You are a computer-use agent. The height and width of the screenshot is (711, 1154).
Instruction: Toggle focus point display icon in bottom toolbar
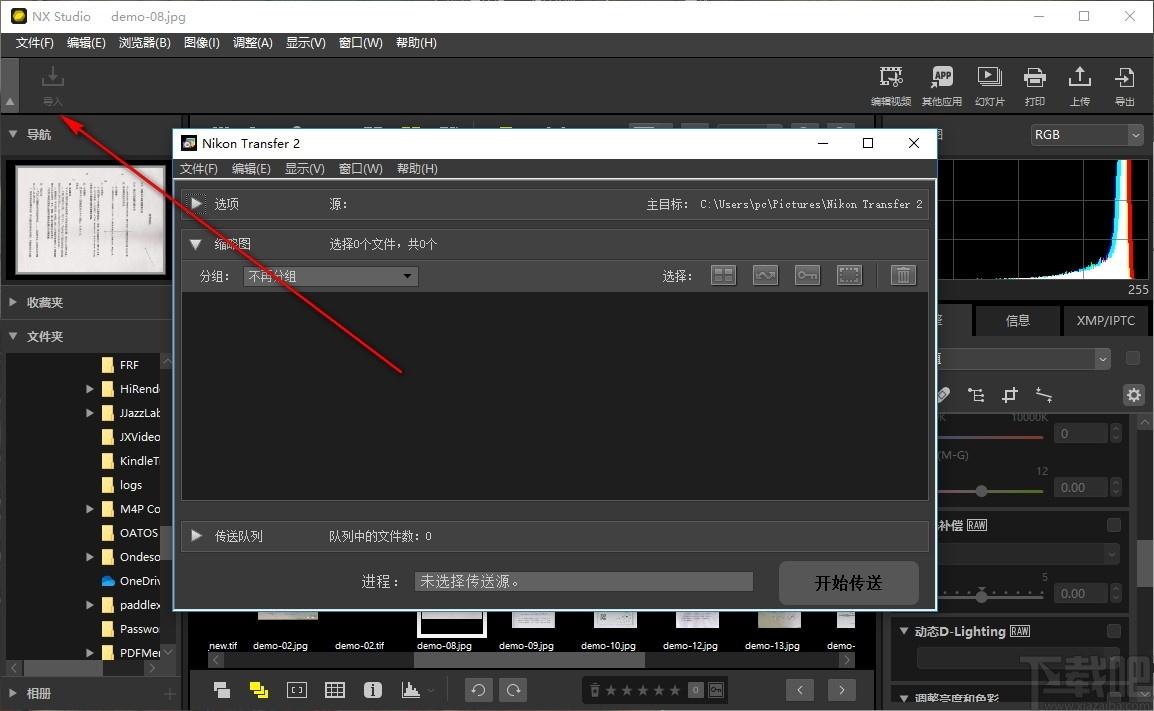297,690
